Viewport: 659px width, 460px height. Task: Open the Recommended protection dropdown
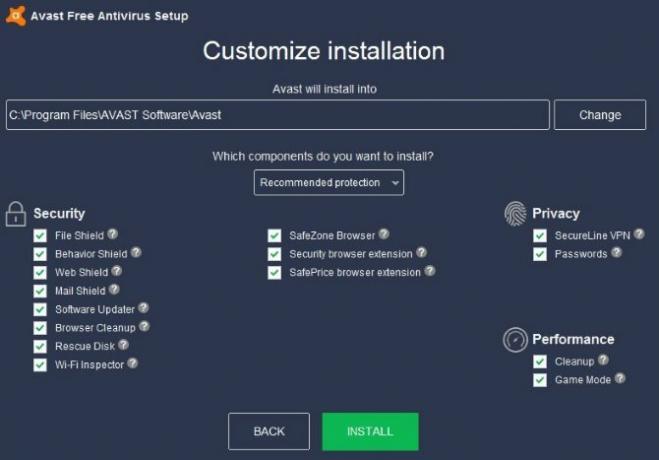[x=329, y=182]
